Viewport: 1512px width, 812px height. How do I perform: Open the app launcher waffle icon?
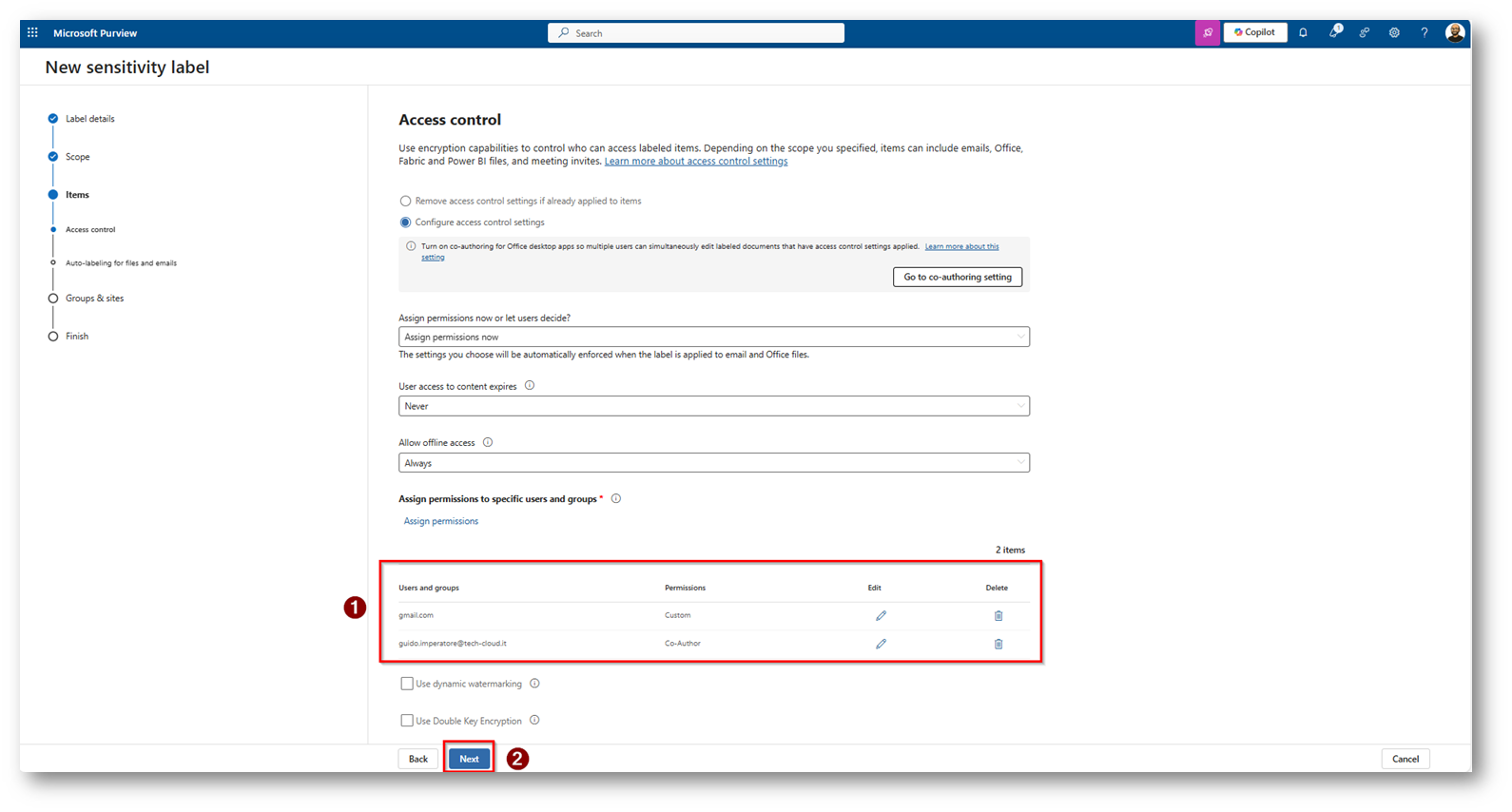[x=32, y=32]
